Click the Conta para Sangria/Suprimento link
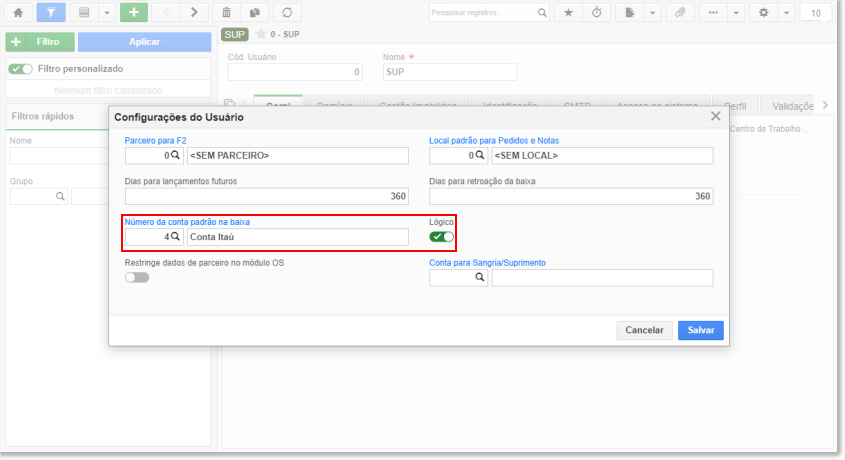Screen dimensions: 845x460 (x=487, y=263)
